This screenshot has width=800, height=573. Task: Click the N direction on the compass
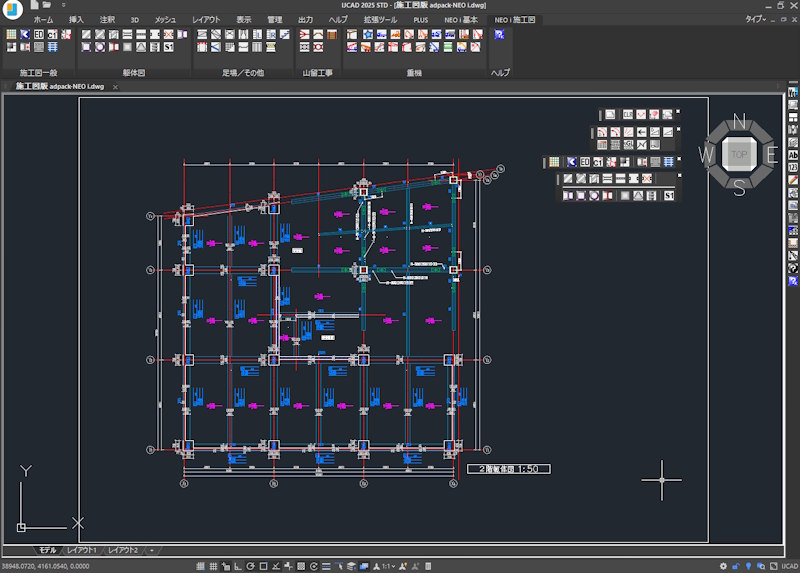739,121
